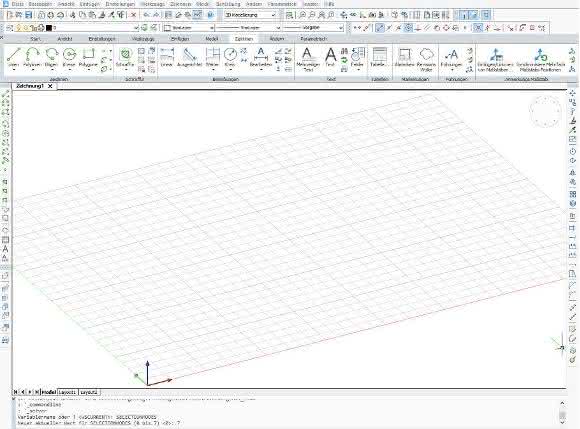Insert a Tabelle from the ribbon
The height and width of the screenshot is (429, 580).
click(380, 57)
